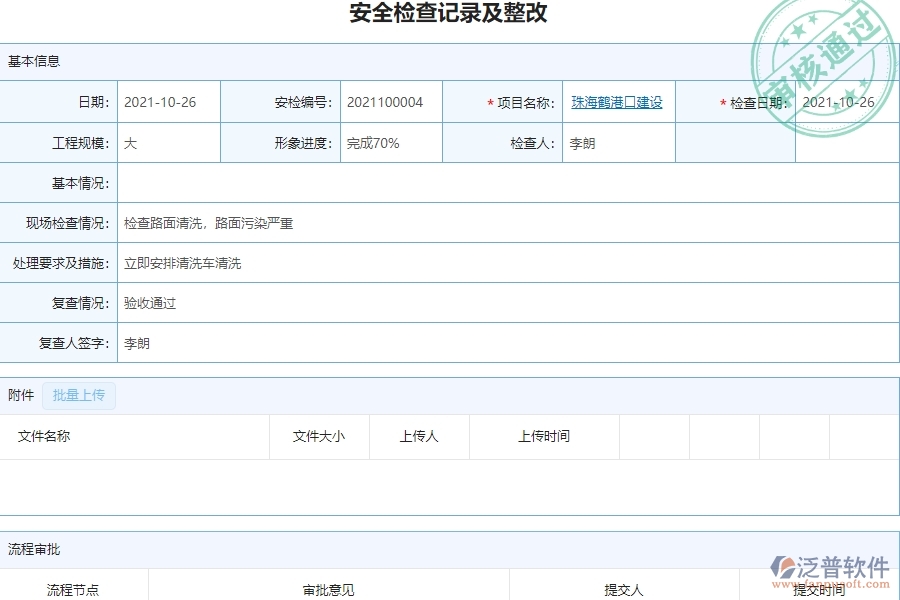Open the 珠海鹤港口建设 project link

click(617, 101)
